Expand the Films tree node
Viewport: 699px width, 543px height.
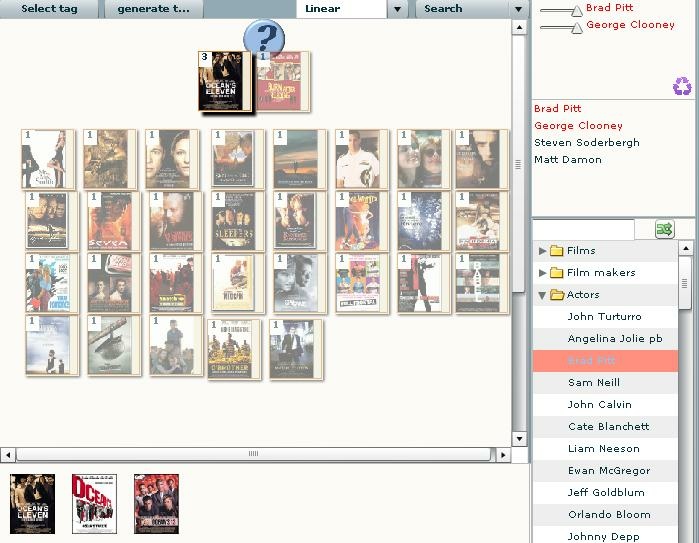tap(542, 251)
